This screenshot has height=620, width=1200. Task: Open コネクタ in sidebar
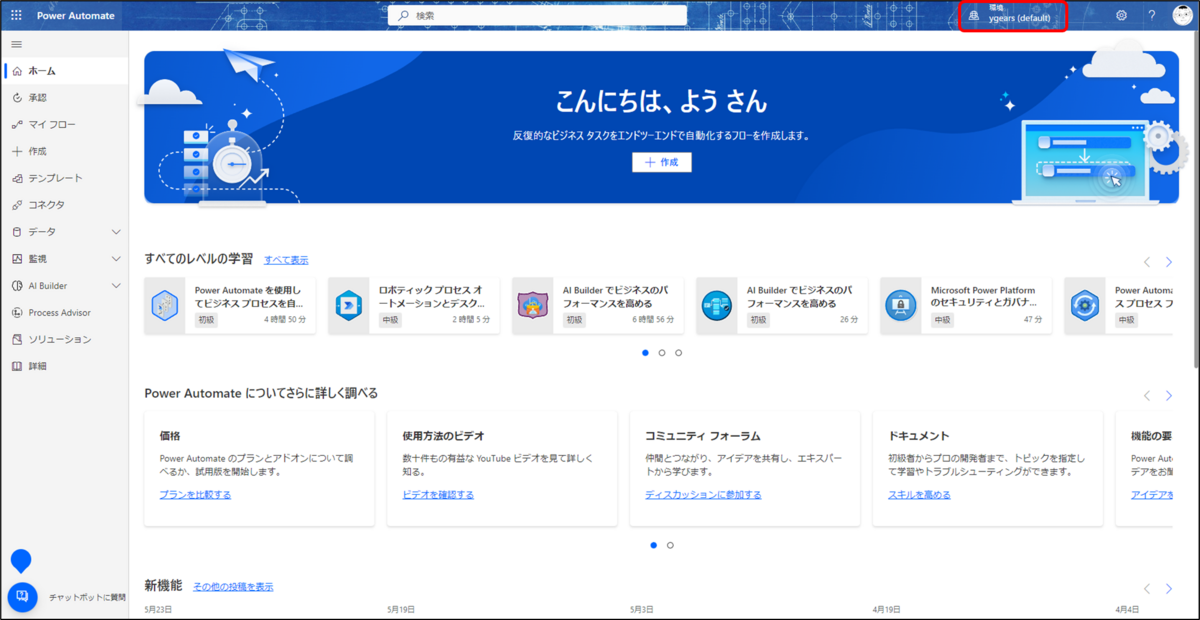[x=66, y=205]
